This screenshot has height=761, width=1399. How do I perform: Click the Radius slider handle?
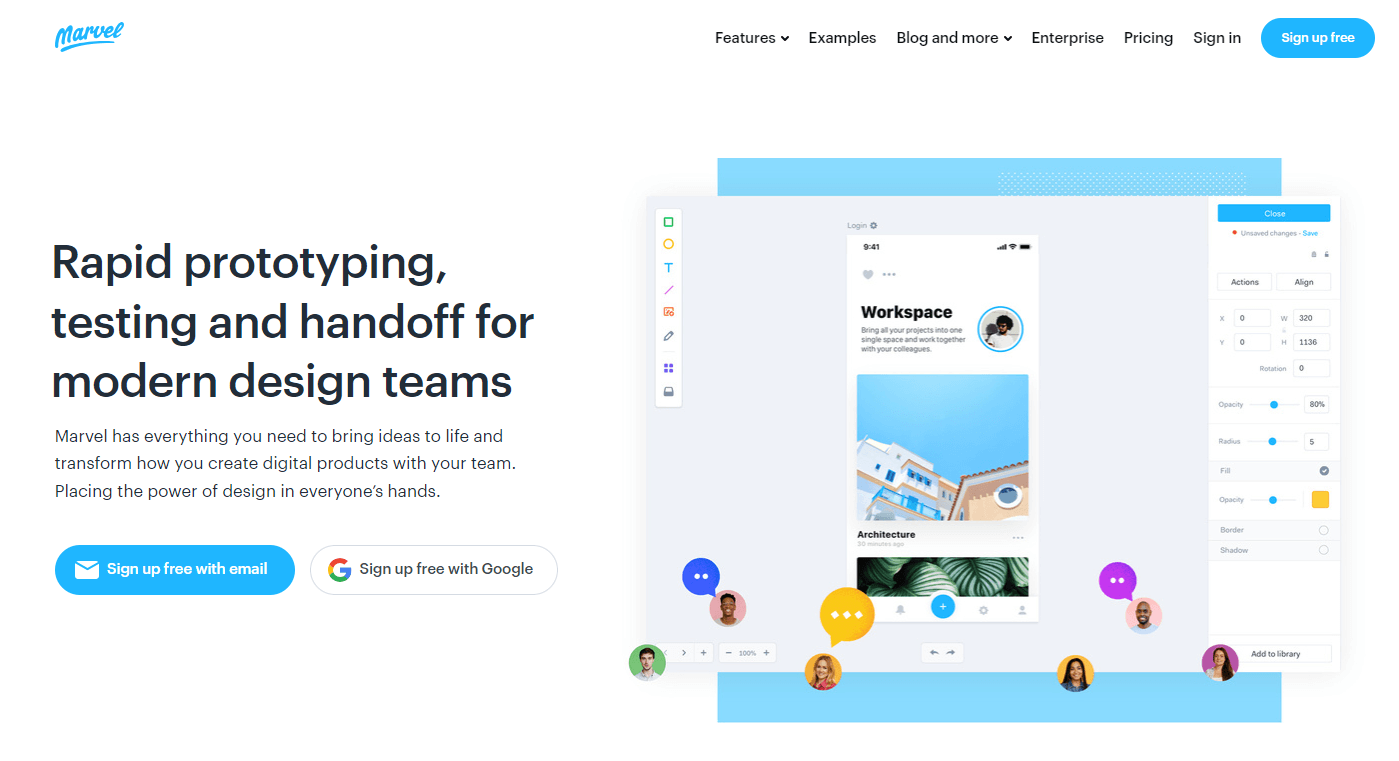pos(1272,441)
